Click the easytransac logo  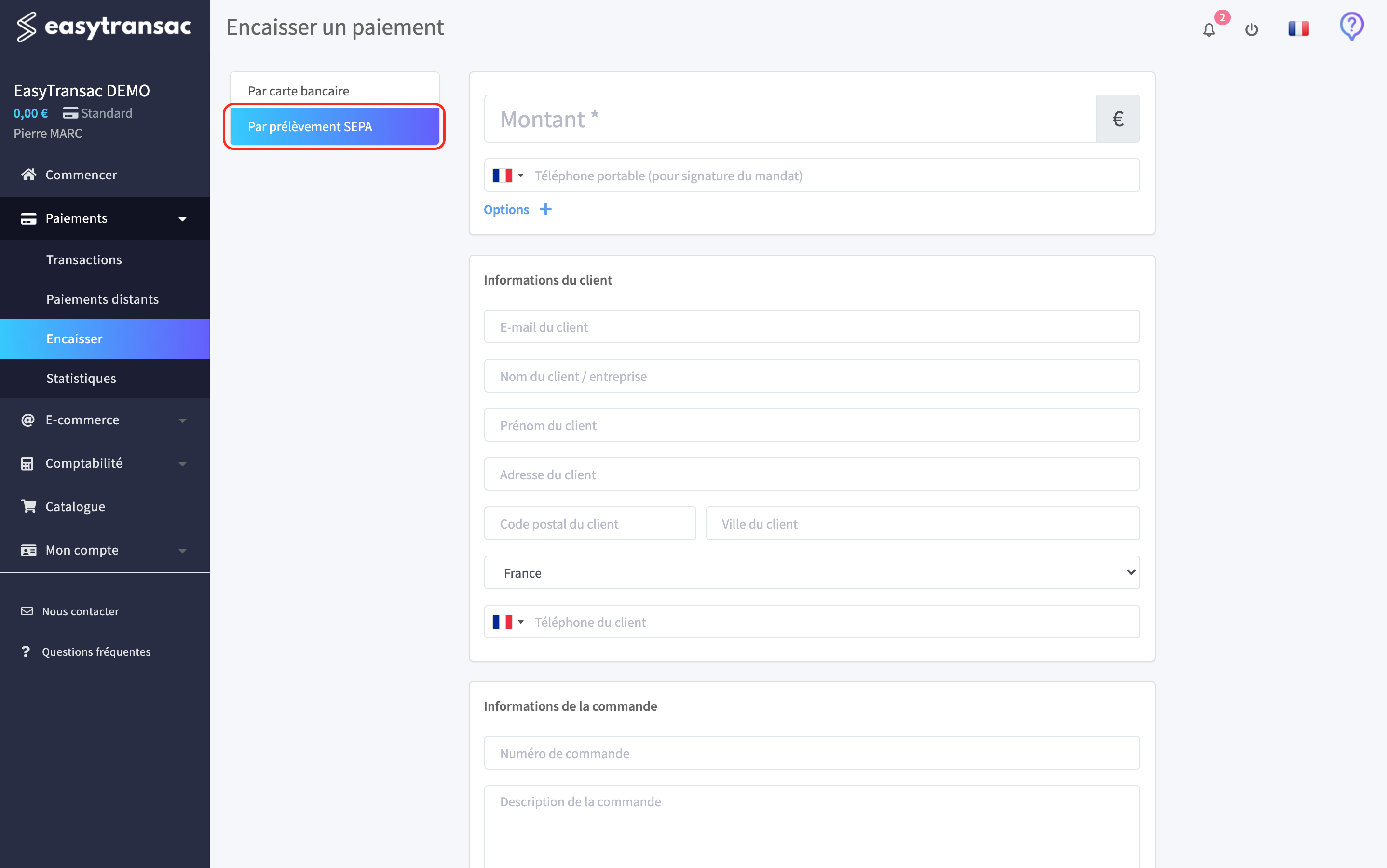(x=104, y=27)
